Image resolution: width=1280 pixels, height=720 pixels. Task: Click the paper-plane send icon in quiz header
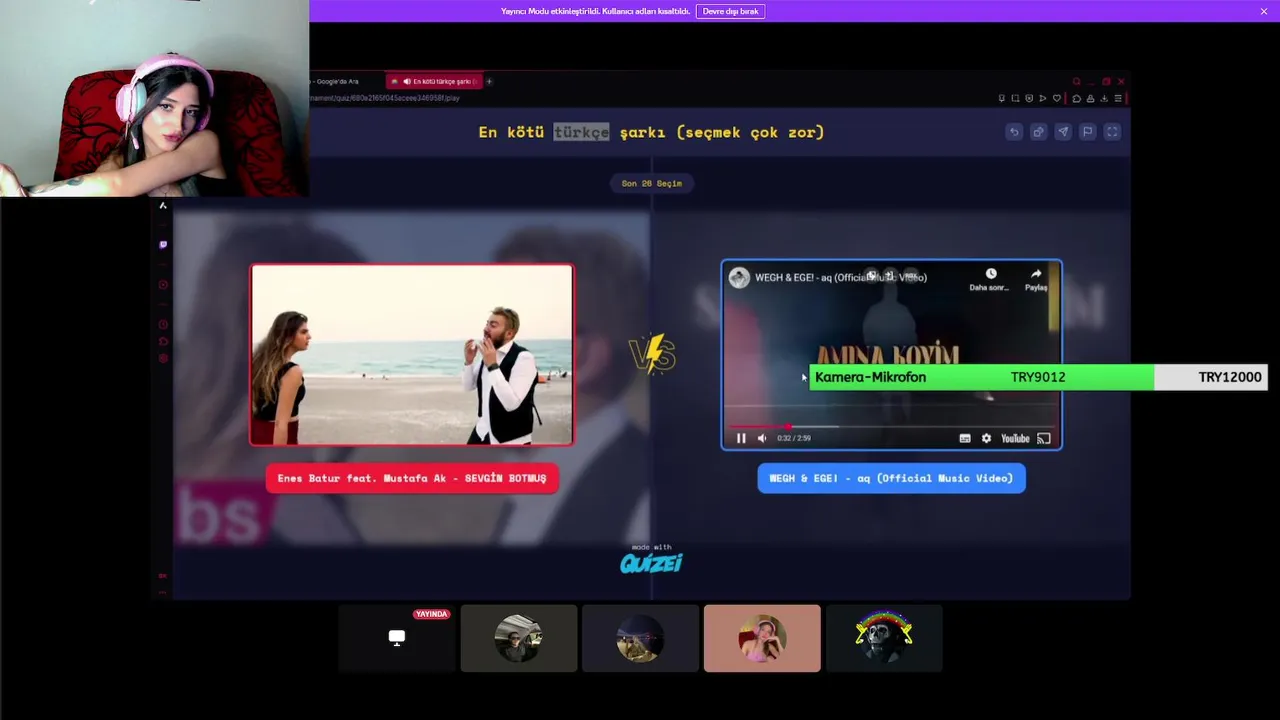1063,132
